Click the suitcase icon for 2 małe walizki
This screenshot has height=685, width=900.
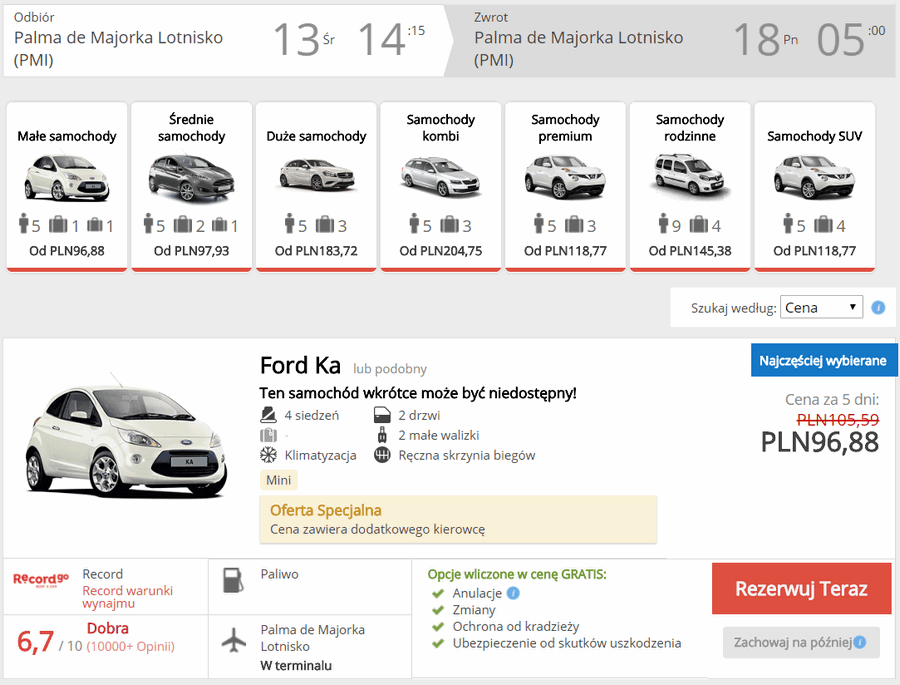pos(381,434)
